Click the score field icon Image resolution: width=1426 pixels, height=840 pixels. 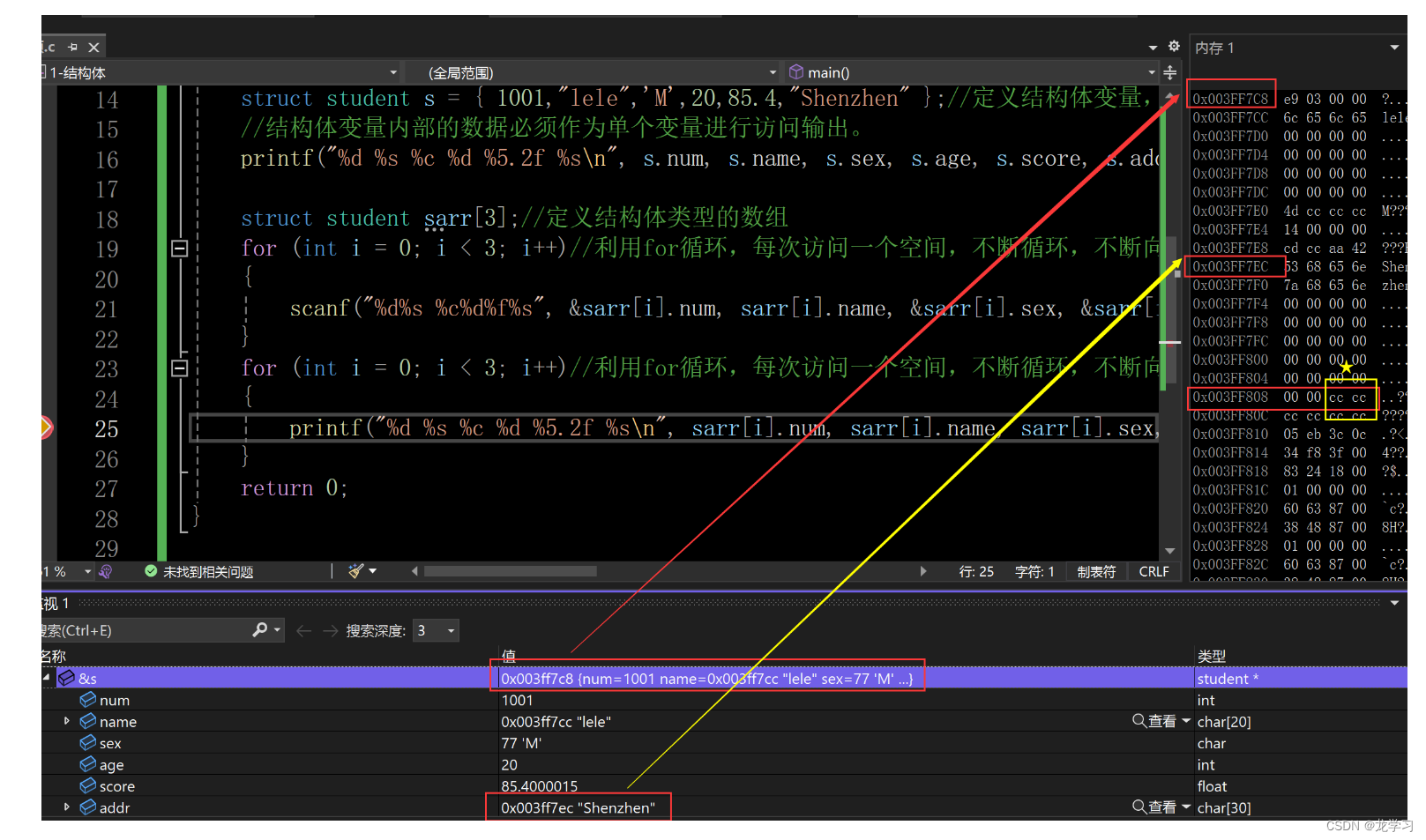point(88,785)
